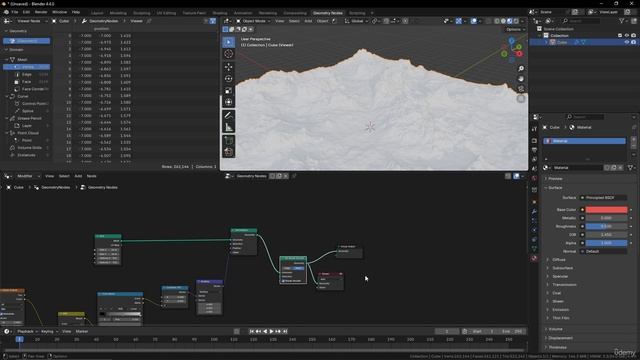Open the timeline Playback popover

(27, 331)
